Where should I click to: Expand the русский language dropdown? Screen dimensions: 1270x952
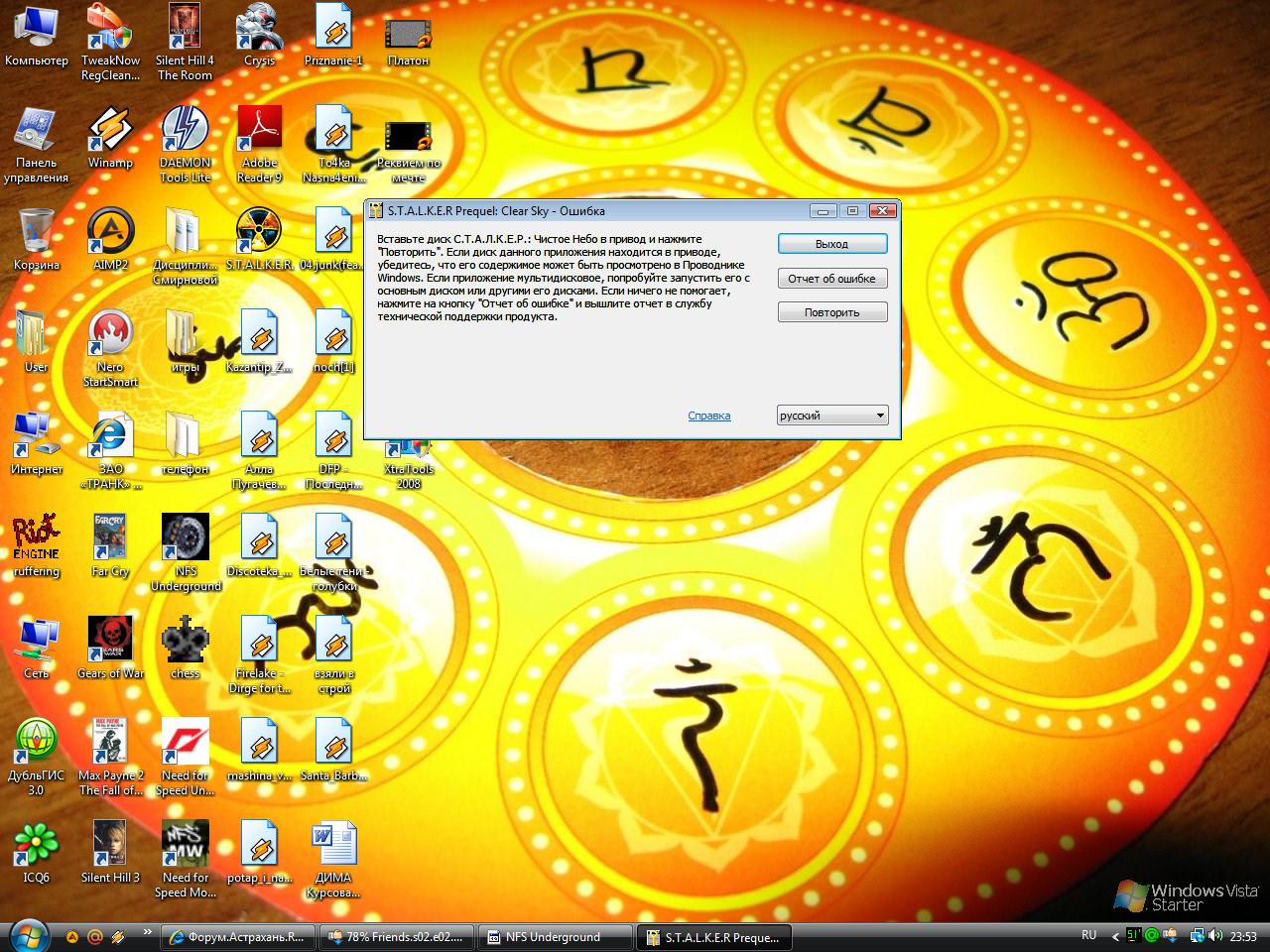pos(832,416)
